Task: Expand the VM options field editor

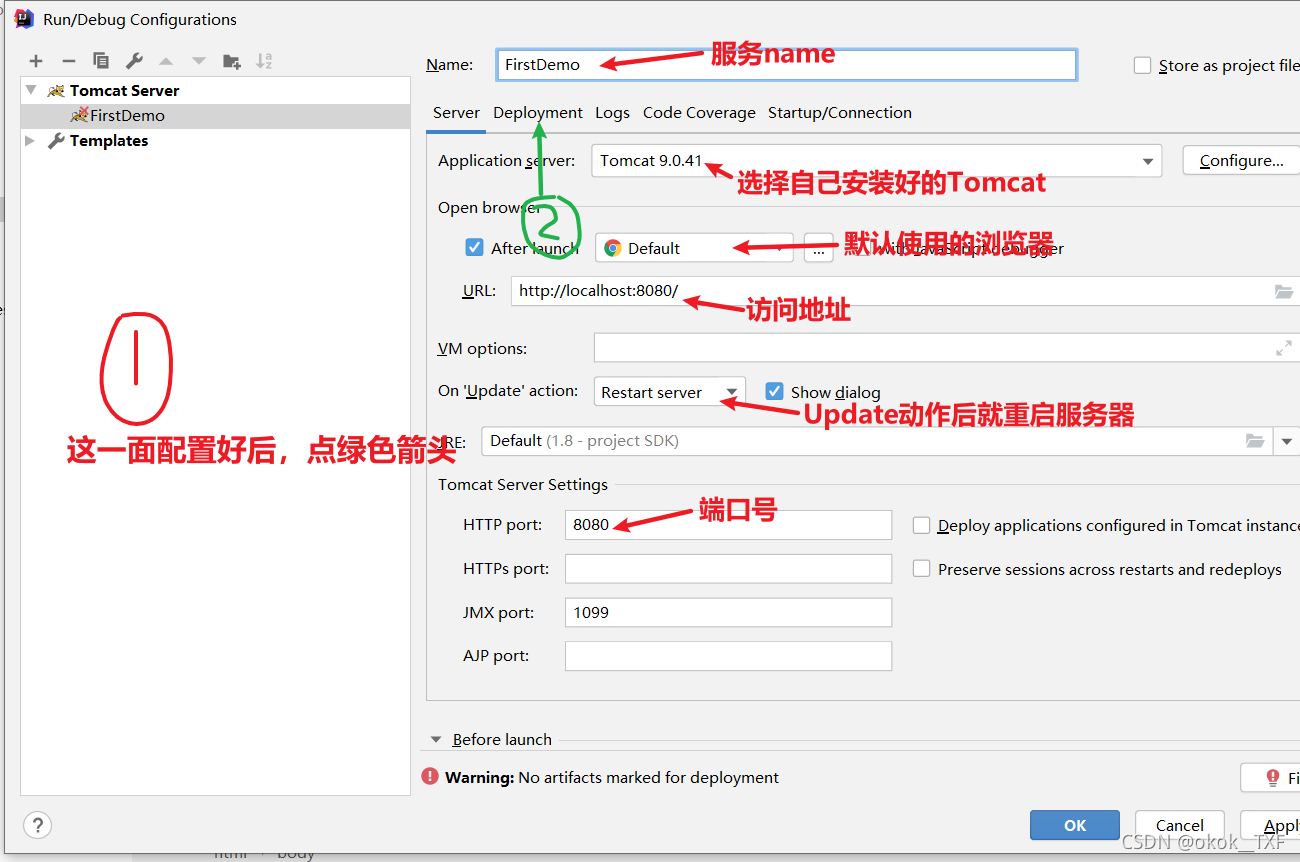Action: click(1283, 348)
